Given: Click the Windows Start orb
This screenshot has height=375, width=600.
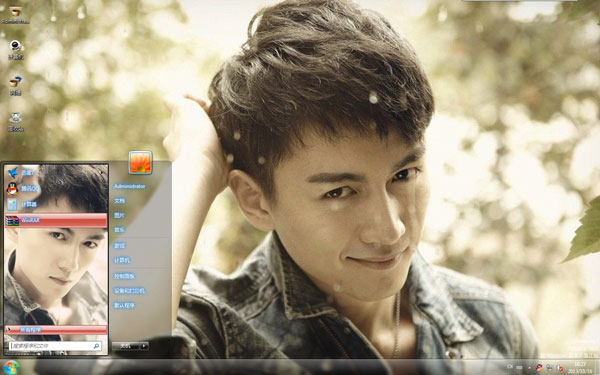Looking at the screenshot, I should pos(11,367).
